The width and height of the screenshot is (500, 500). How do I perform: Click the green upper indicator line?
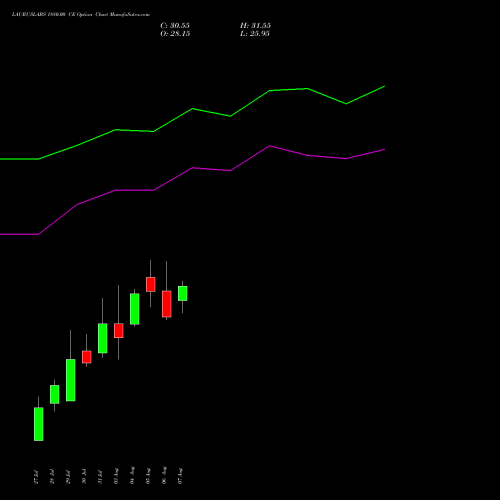click(192, 109)
